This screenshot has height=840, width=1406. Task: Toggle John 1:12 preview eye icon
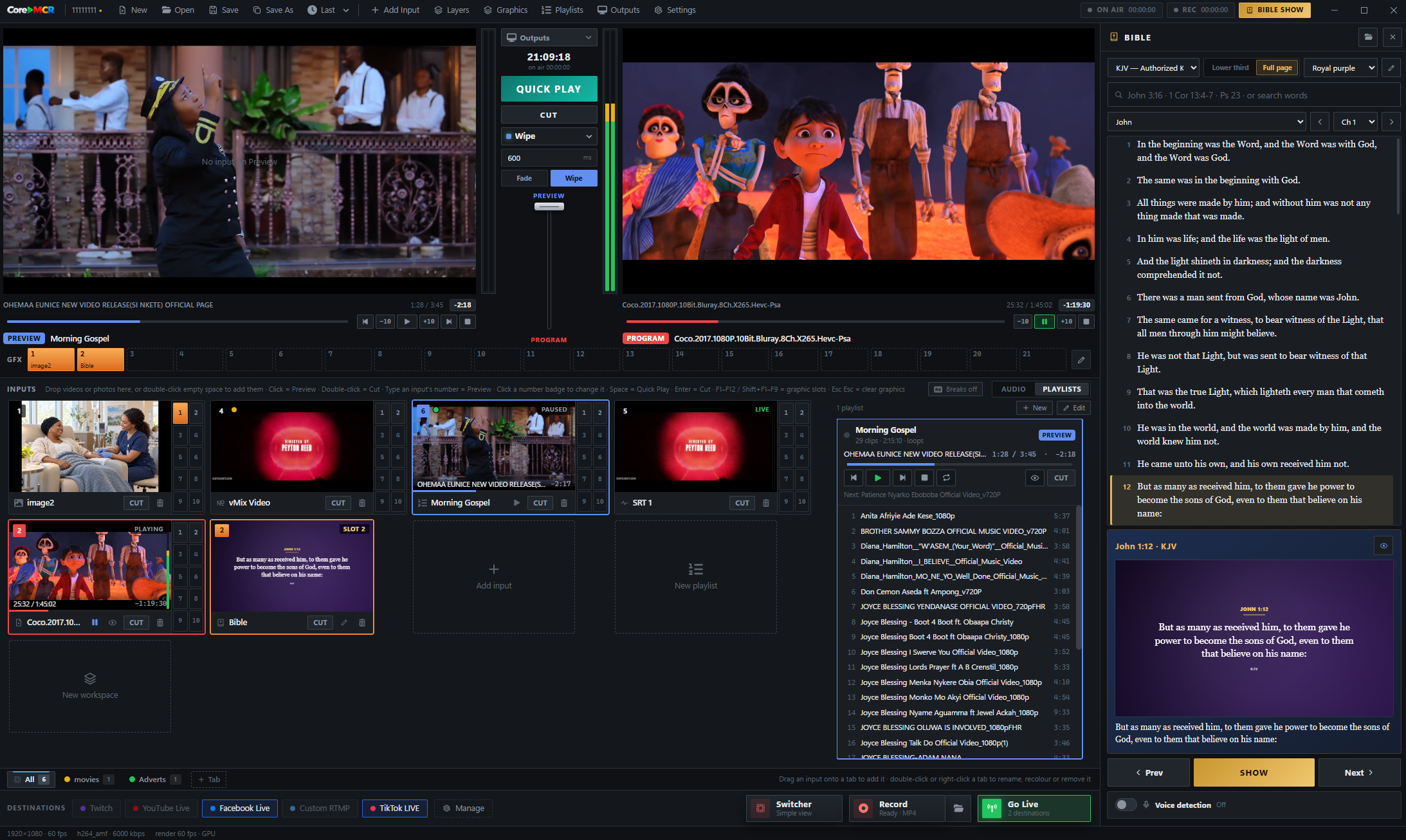tap(1383, 546)
